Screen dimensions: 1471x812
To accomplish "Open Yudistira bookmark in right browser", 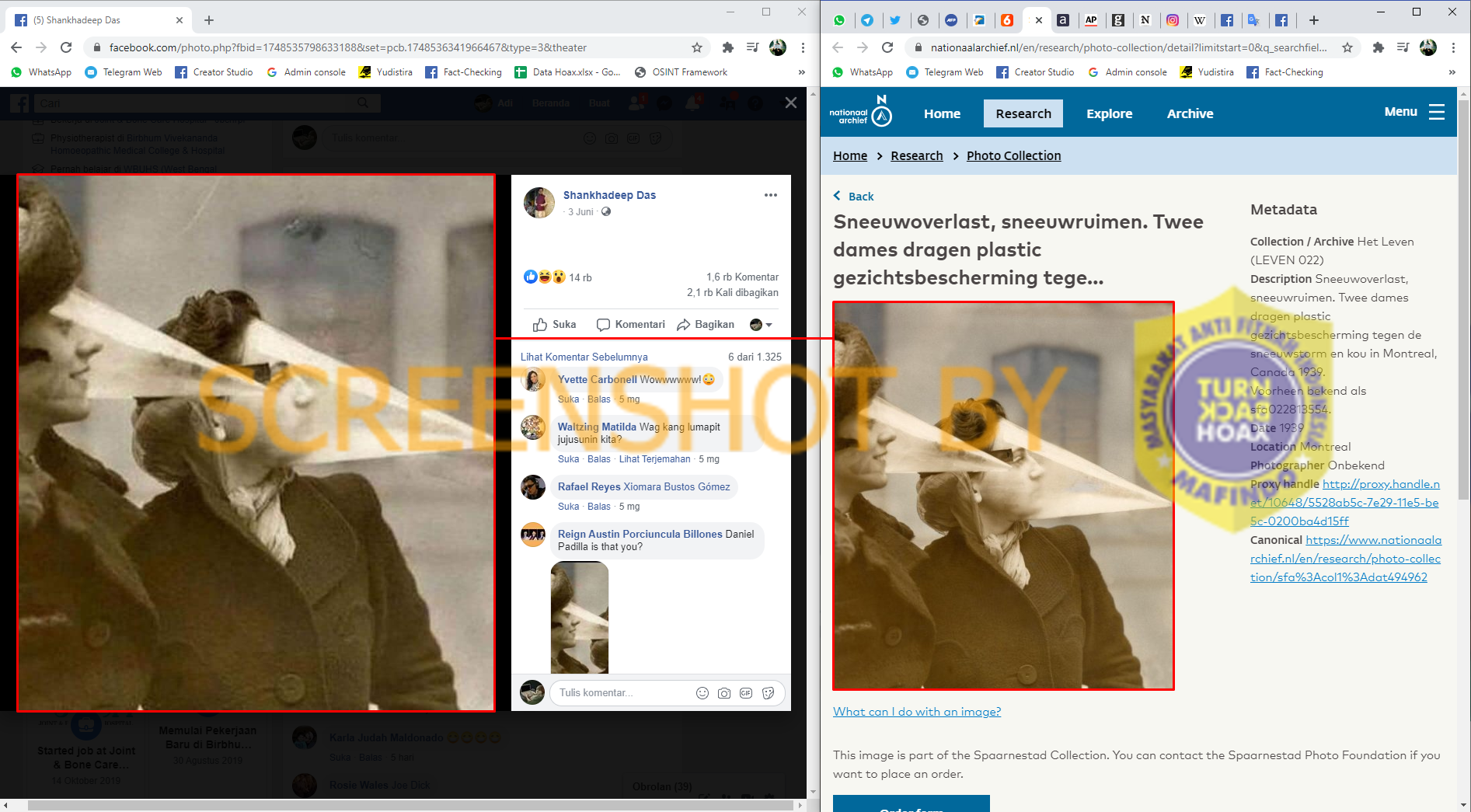I will (x=1207, y=72).
